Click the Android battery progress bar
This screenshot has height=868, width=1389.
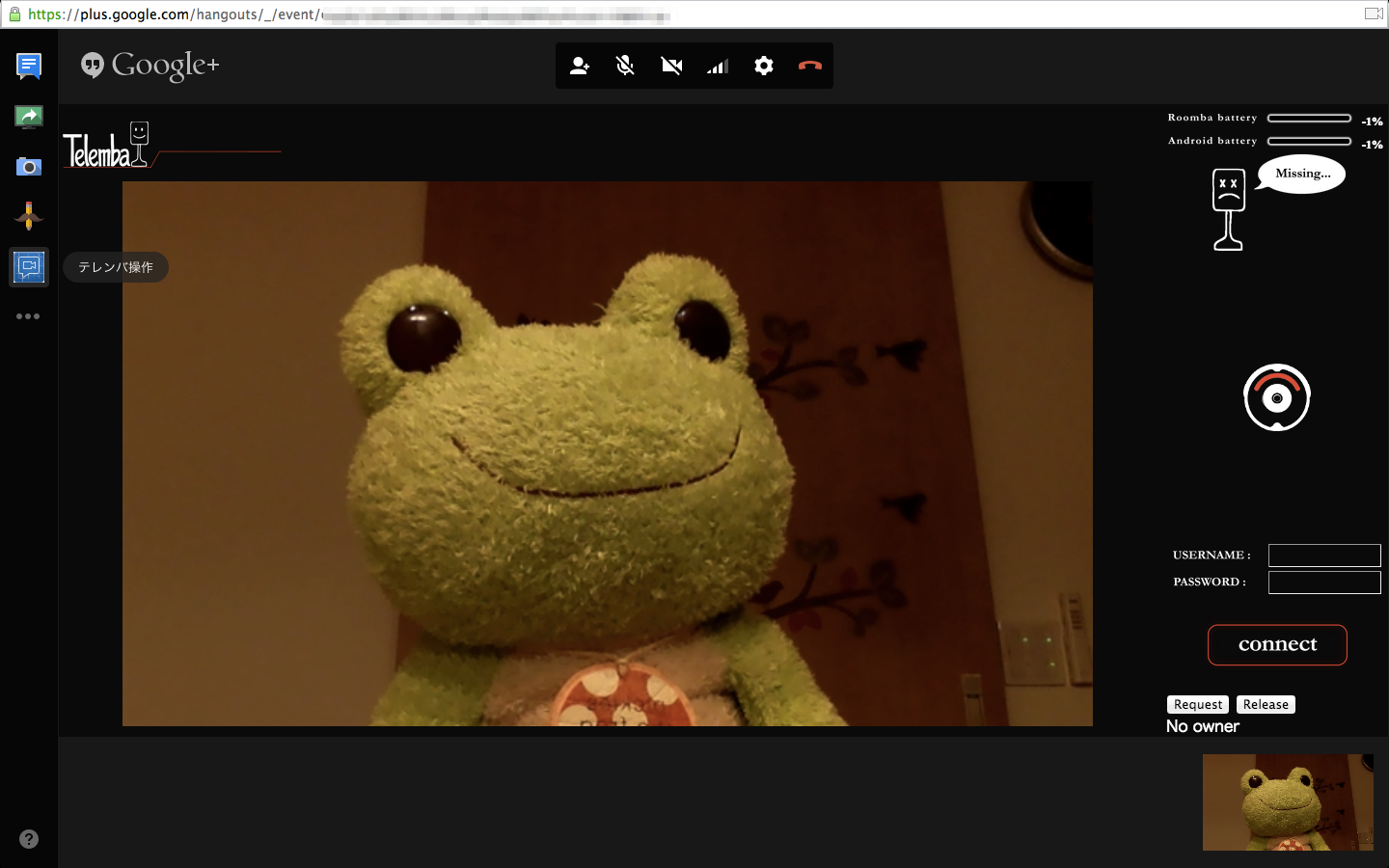point(1309,141)
